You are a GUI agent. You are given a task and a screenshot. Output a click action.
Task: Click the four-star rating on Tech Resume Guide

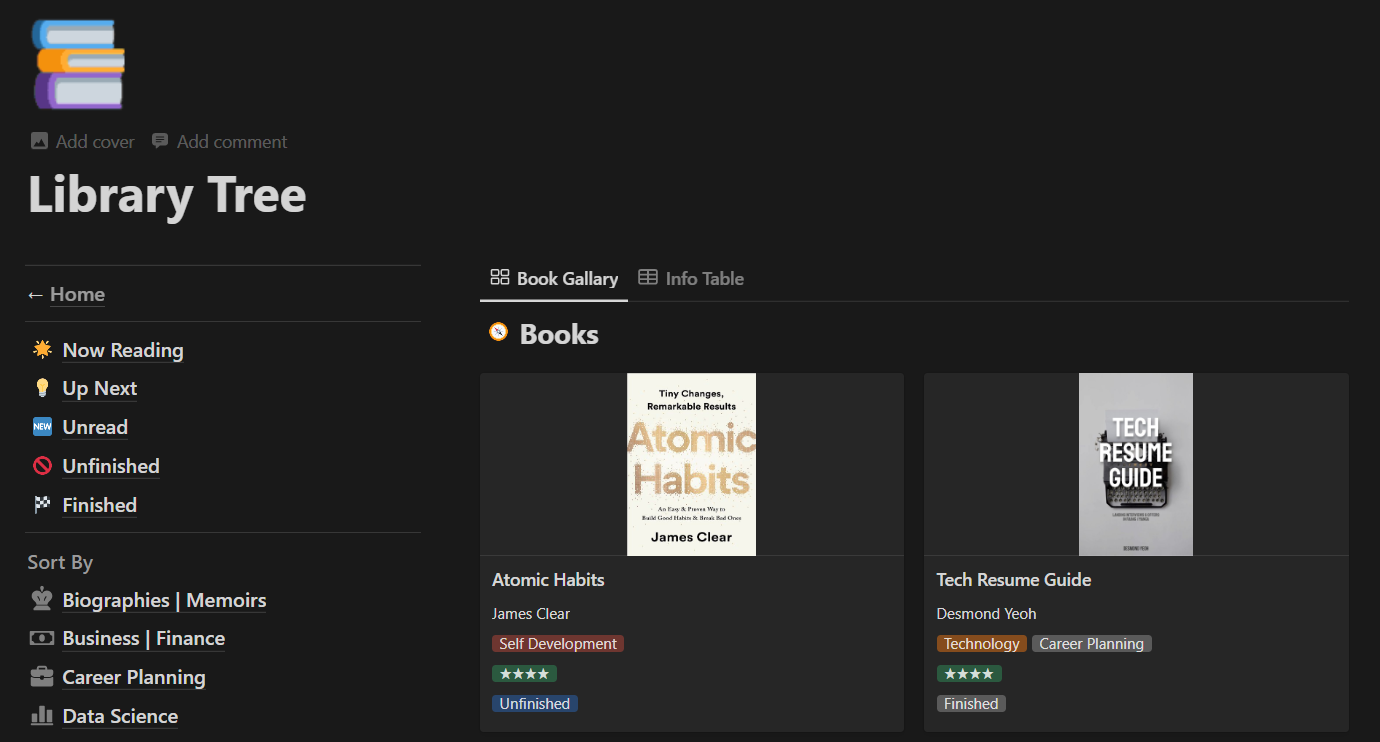pos(969,674)
